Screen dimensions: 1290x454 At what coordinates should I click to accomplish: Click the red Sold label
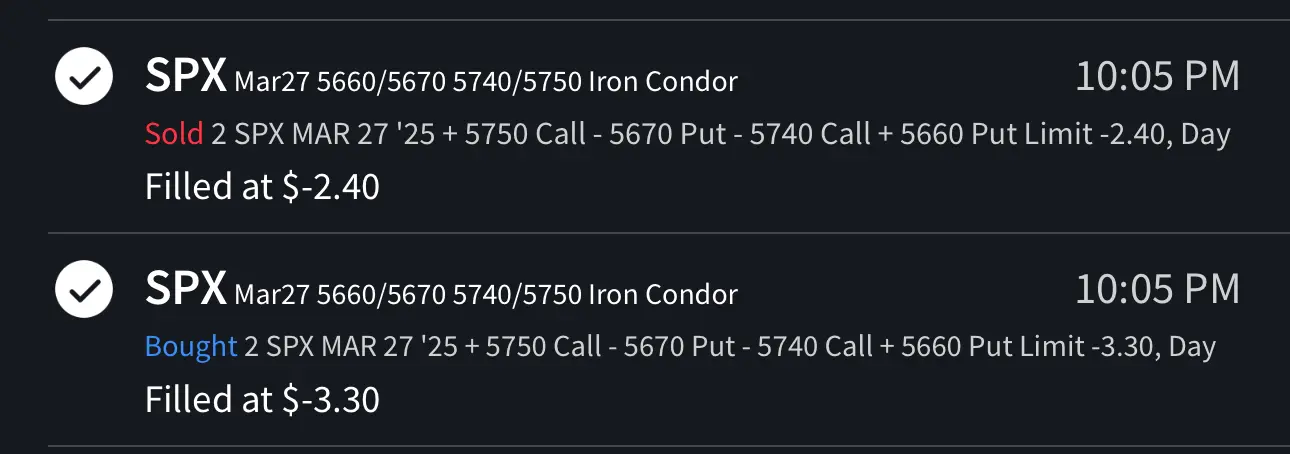(x=174, y=134)
